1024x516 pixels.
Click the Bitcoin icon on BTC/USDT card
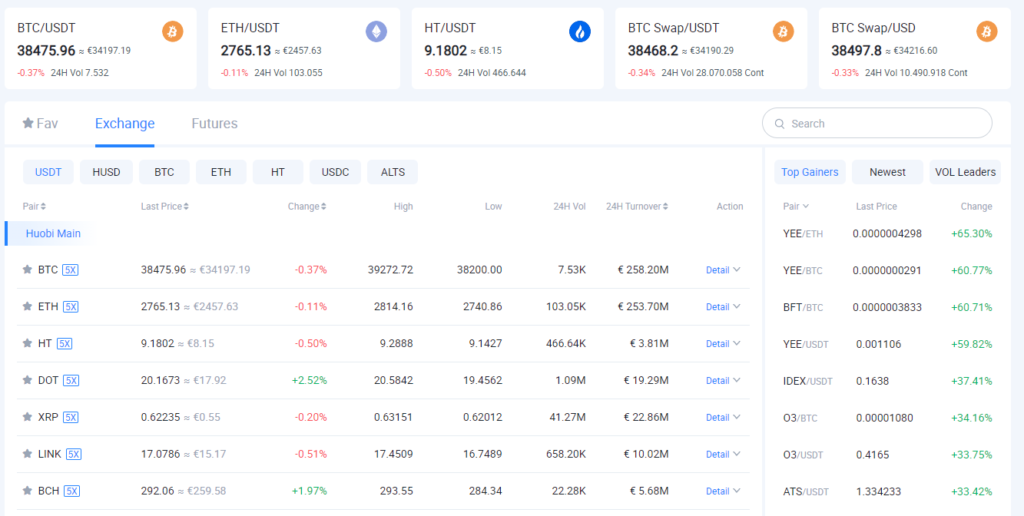(x=172, y=31)
